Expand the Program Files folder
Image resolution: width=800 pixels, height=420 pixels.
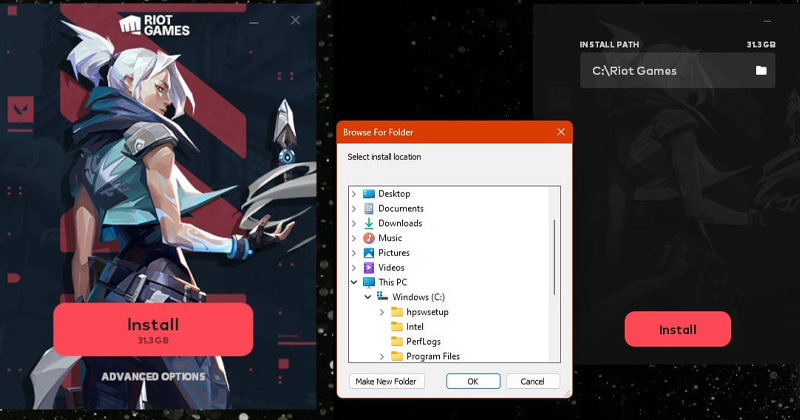pos(382,356)
